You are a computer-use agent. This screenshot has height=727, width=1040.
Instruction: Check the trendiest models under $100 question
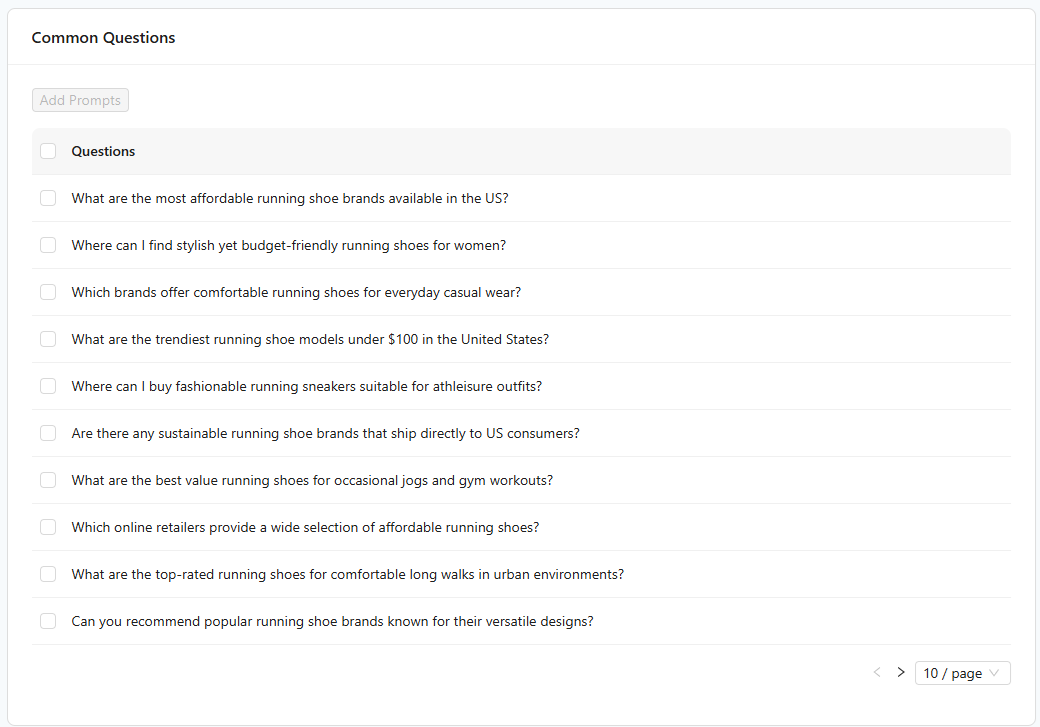[48, 339]
